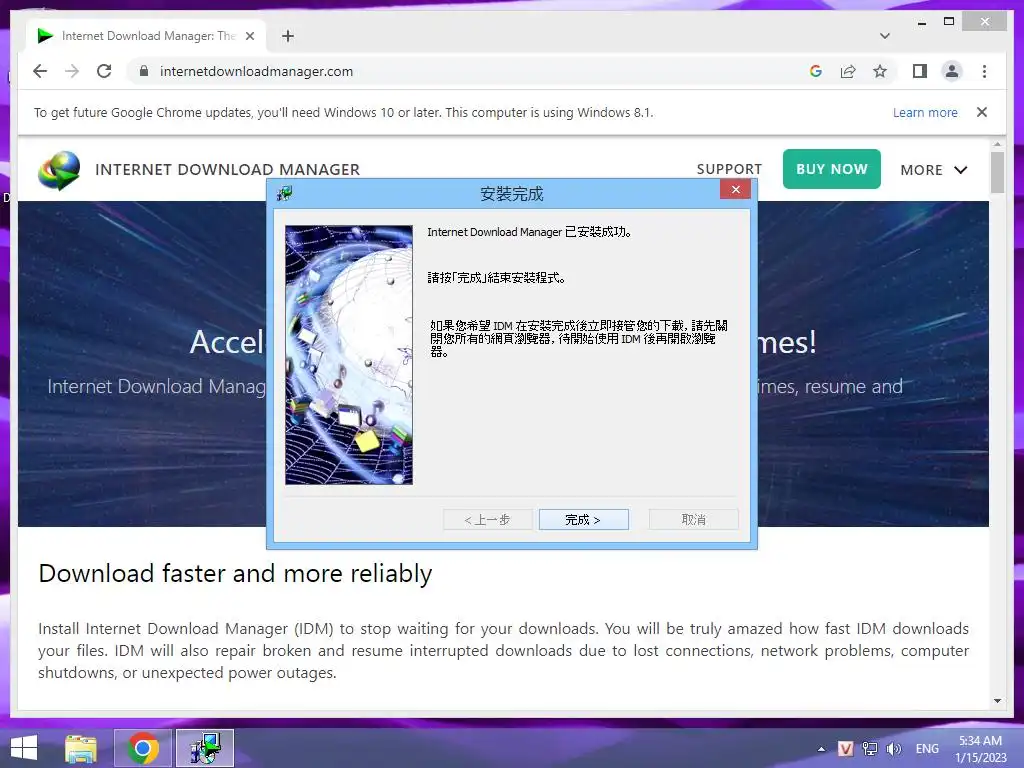
Task: Click the 上一步 back button
Action: coord(488,520)
